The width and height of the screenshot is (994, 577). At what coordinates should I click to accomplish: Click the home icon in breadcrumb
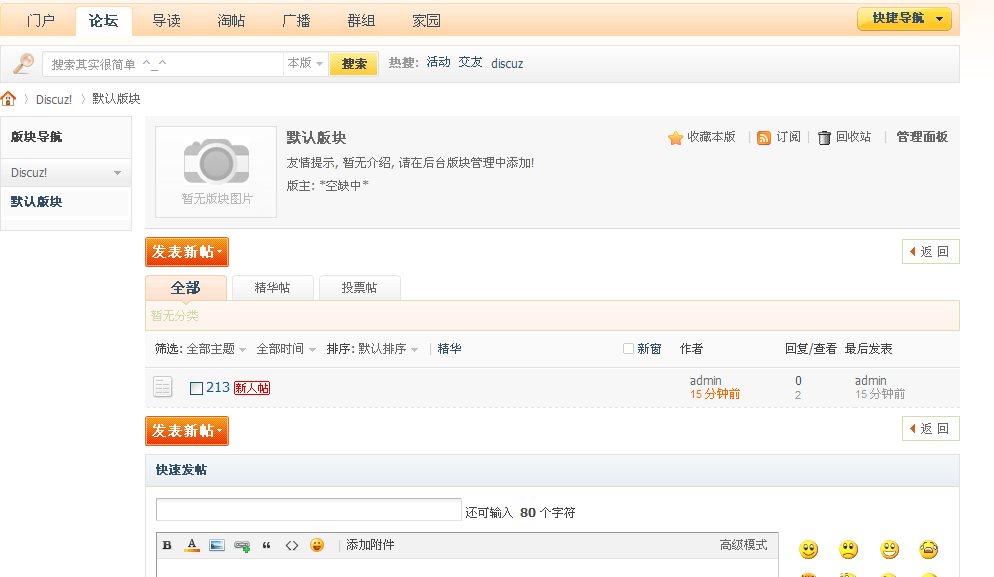click(8, 99)
